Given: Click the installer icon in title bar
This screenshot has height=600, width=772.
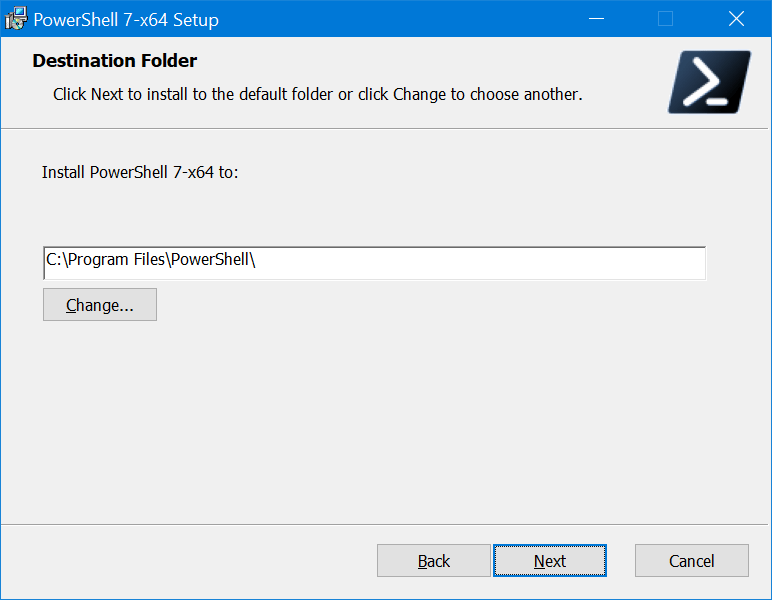Looking at the screenshot, I should [x=16, y=19].
